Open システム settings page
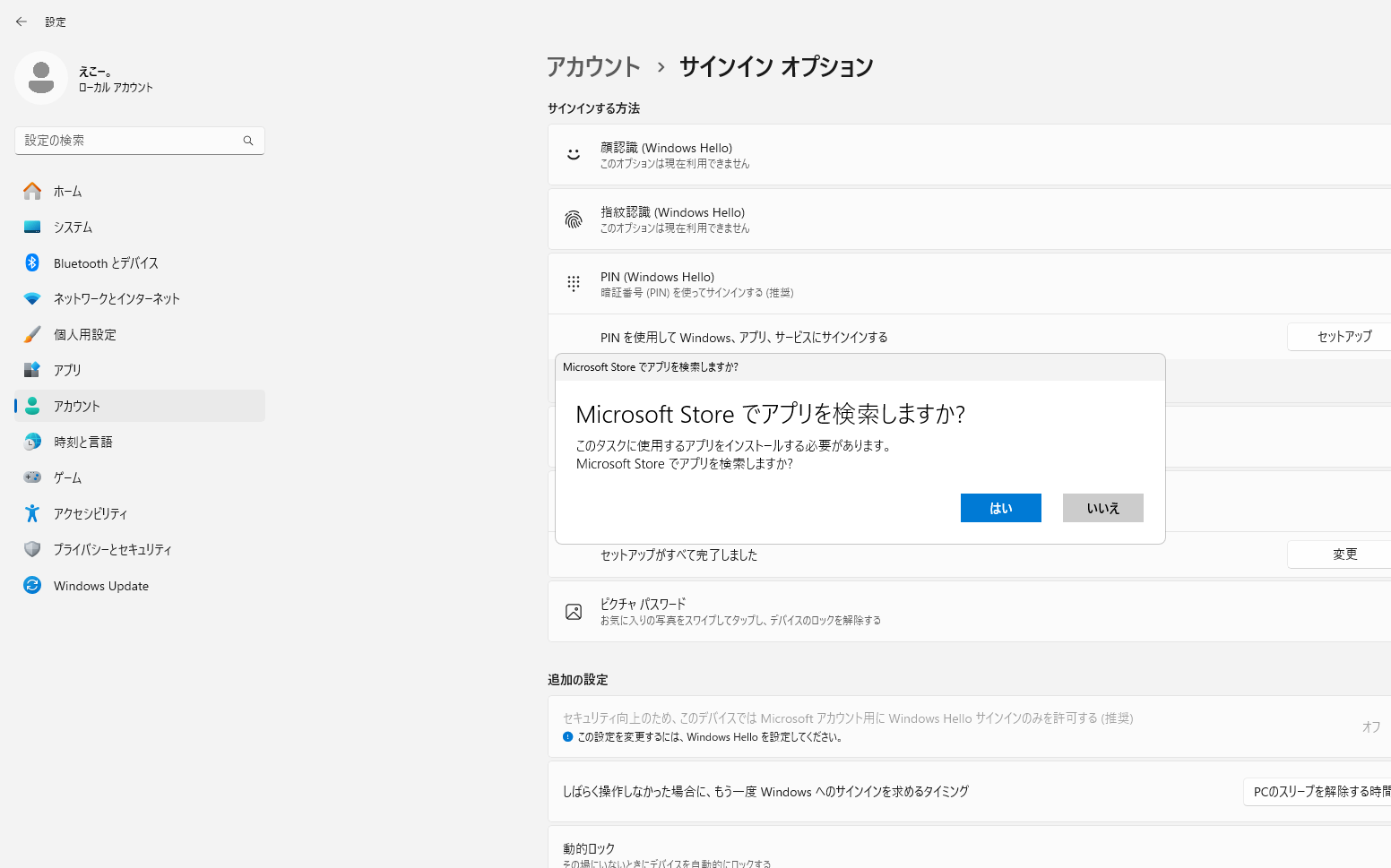 [x=140, y=227]
